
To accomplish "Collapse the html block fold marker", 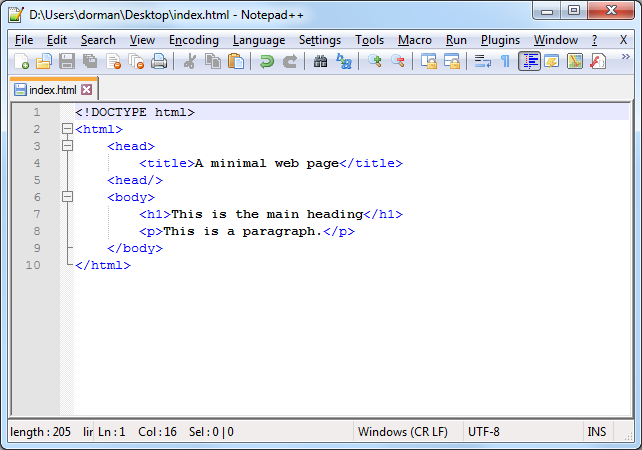I will click(68, 129).
